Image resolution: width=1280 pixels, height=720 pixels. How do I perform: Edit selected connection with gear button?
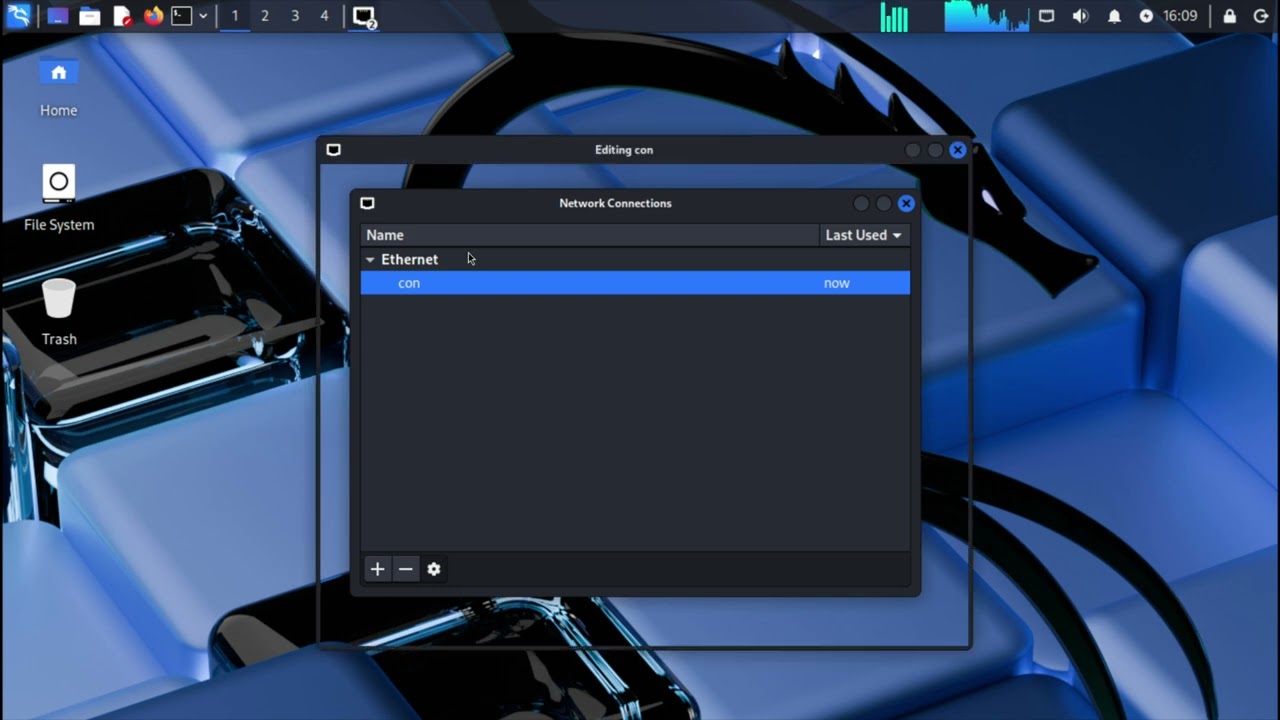pos(433,569)
